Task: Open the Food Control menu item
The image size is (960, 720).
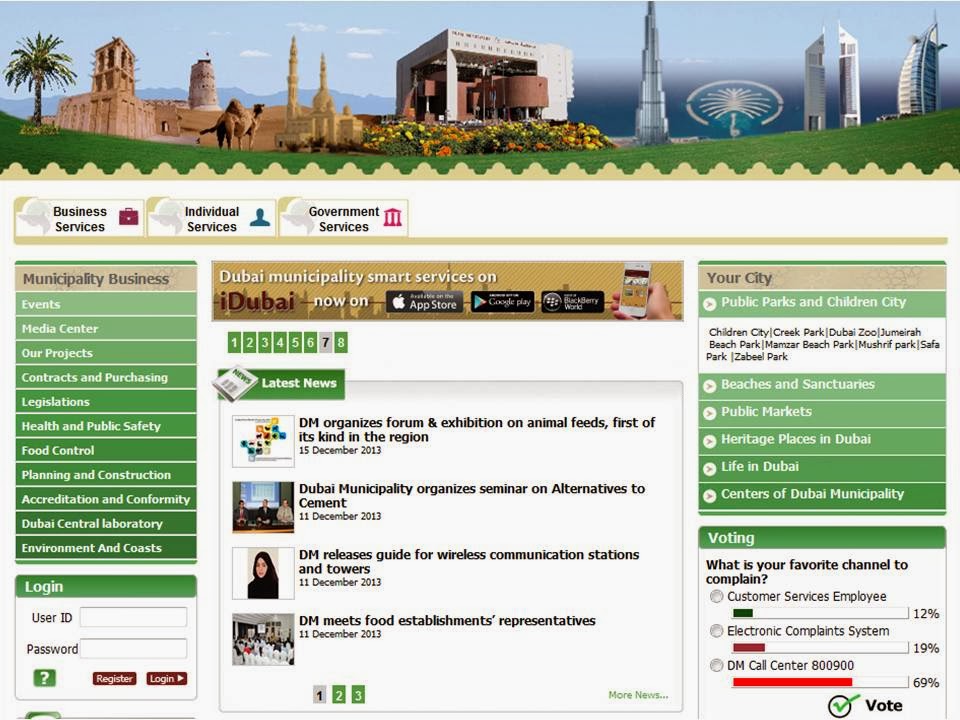Action: pos(106,451)
